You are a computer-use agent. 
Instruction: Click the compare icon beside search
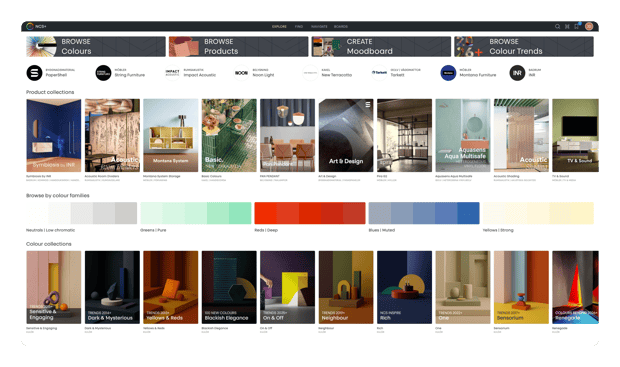(x=567, y=26)
